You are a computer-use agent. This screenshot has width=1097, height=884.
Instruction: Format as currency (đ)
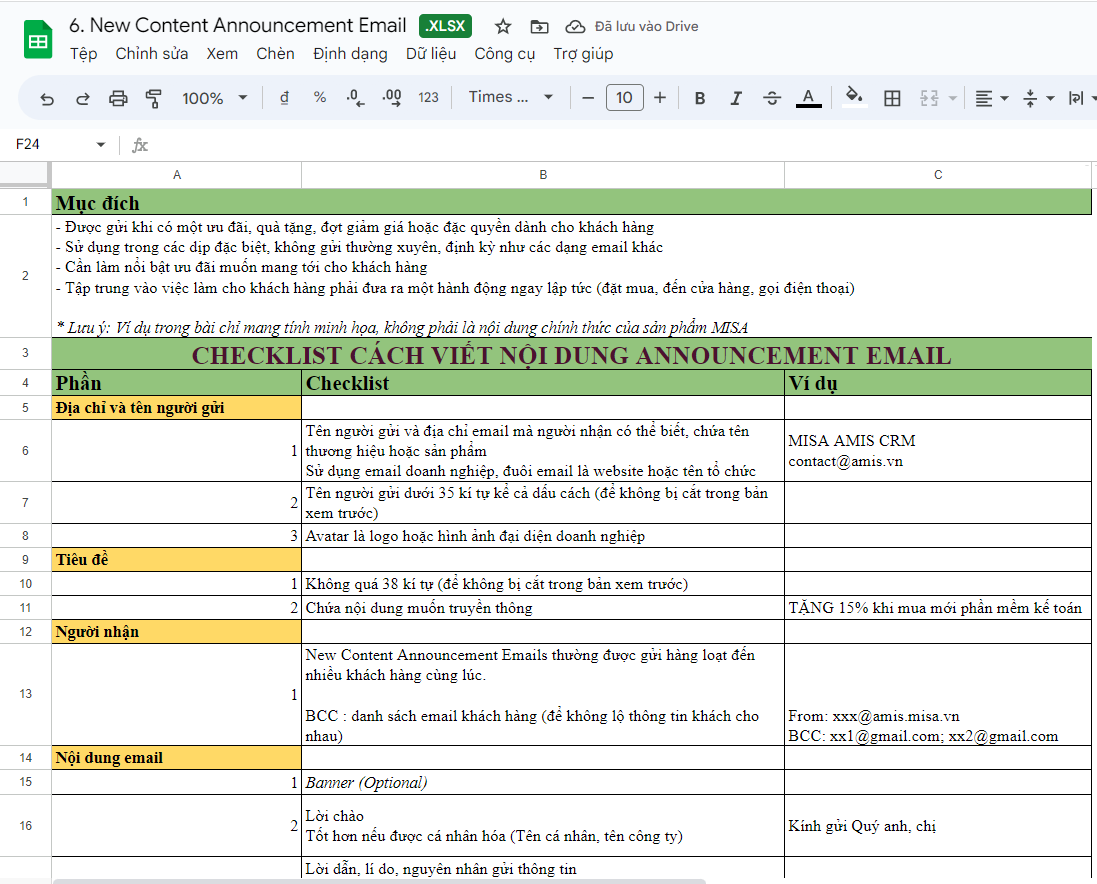click(x=284, y=98)
